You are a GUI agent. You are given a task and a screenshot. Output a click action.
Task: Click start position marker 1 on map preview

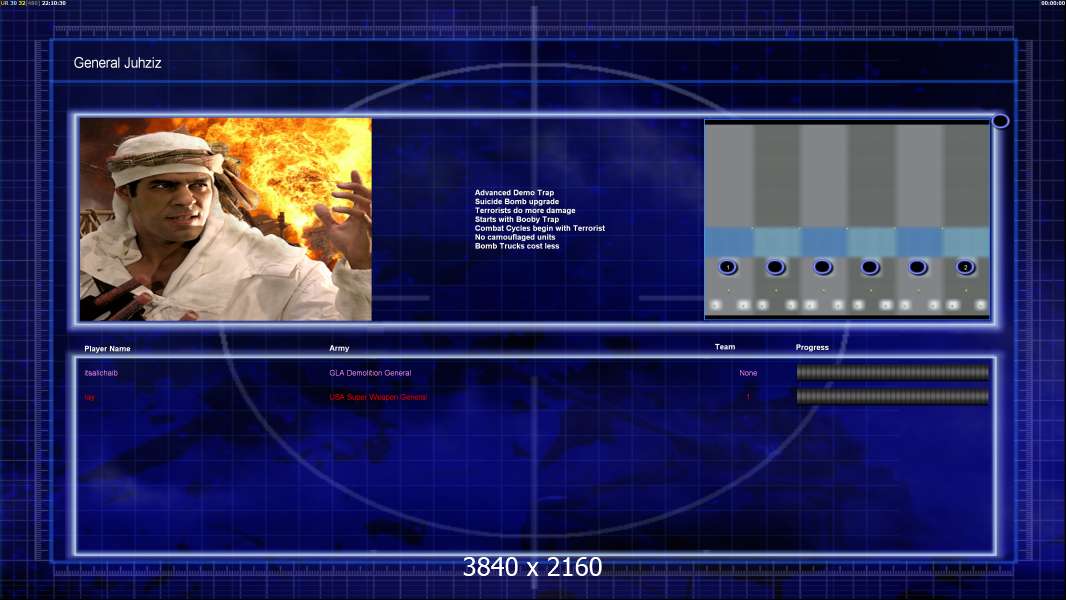tap(727, 267)
